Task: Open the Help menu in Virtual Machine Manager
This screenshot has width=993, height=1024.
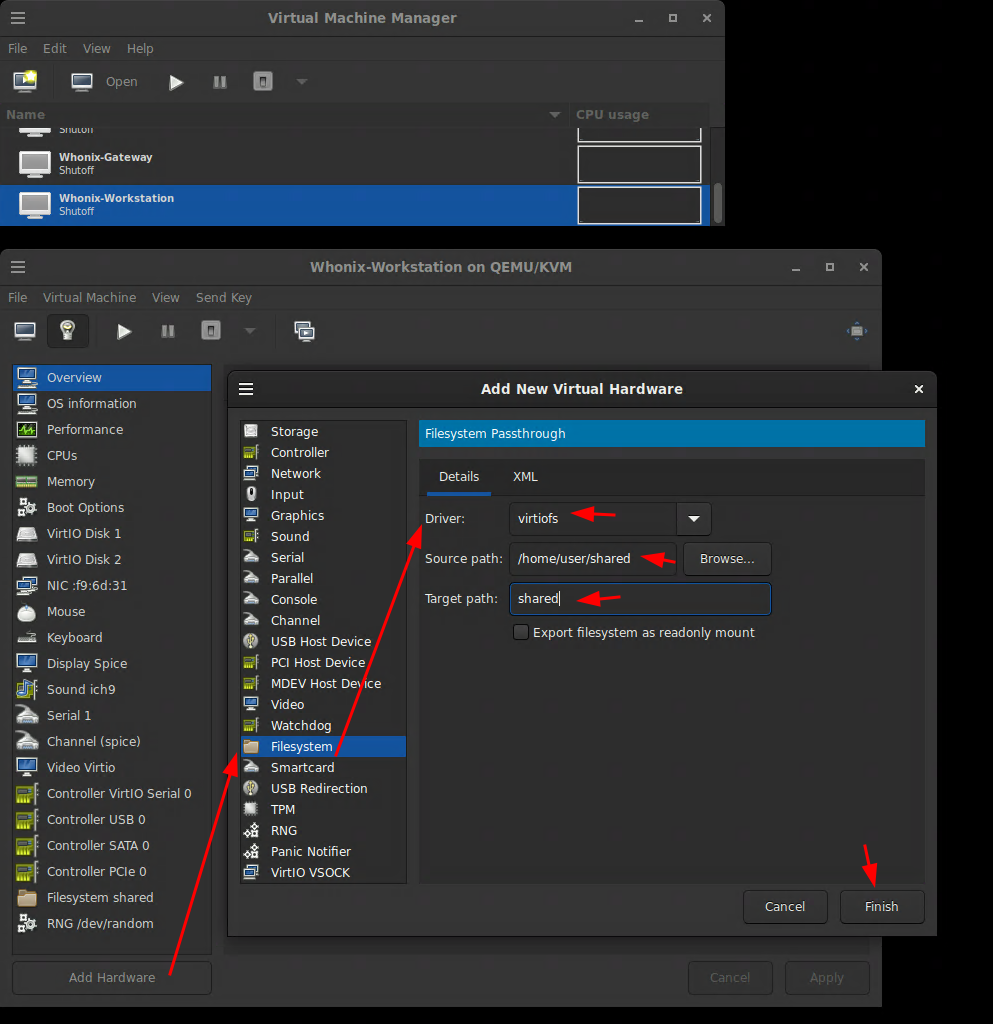Action: point(140,48)
